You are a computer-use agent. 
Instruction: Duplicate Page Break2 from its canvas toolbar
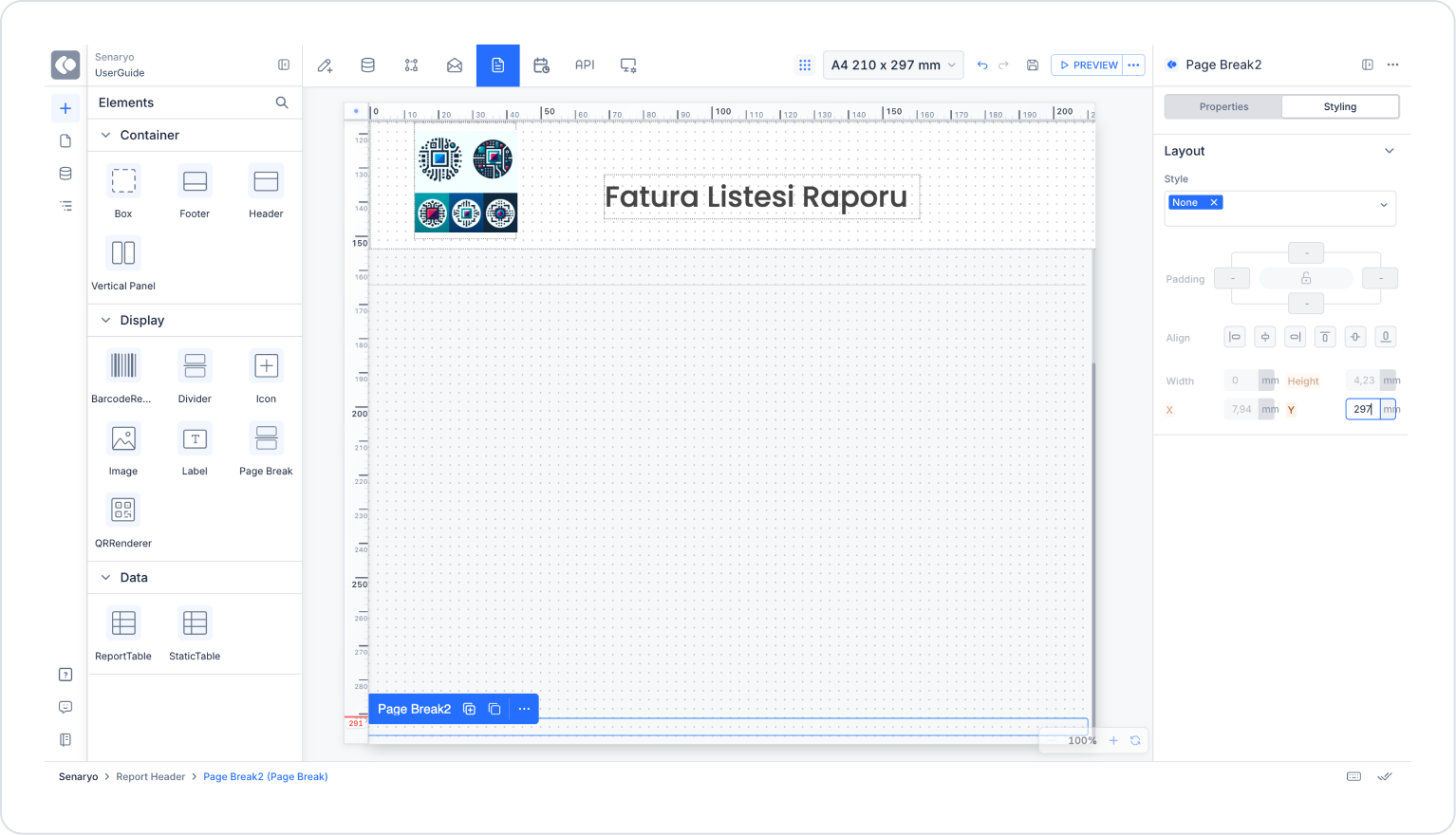pyautogui.click(x=469, y=709)
